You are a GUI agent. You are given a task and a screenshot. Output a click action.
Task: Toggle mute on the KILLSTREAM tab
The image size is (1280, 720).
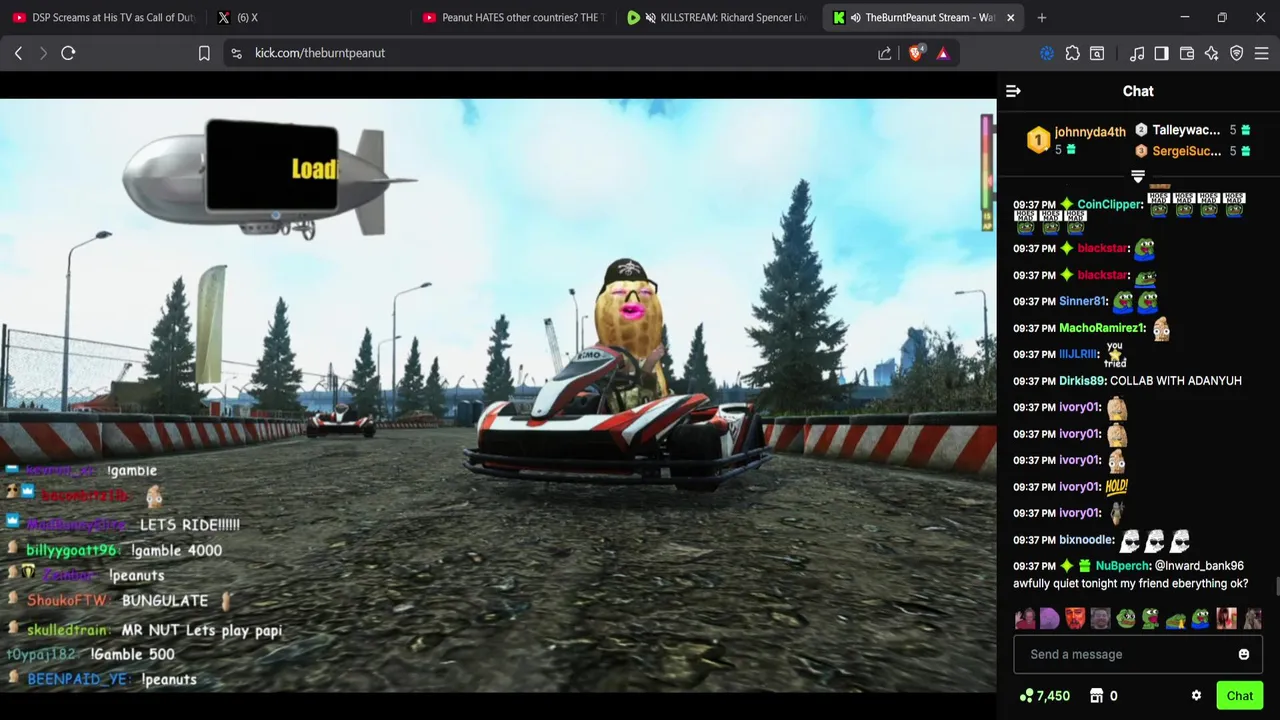click(651, 18)
